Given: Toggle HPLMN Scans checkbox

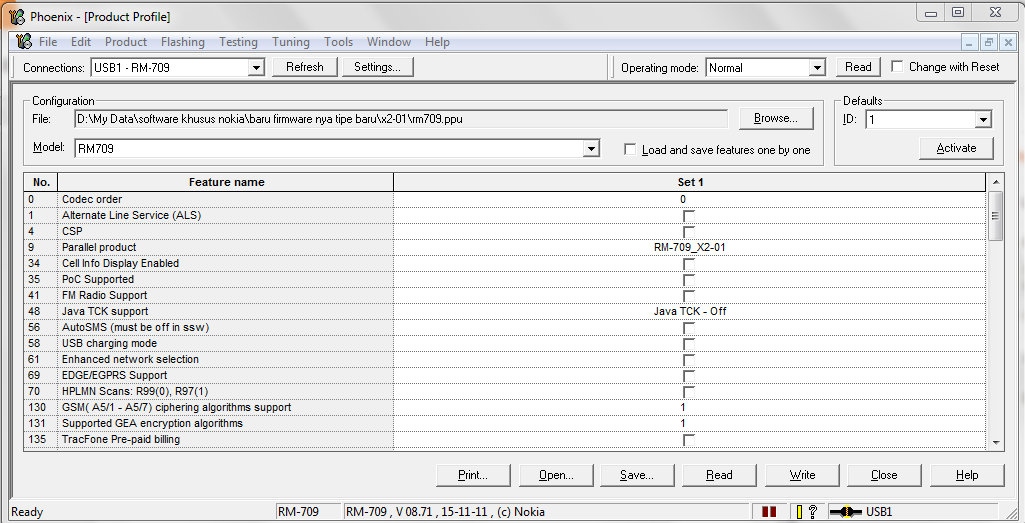Looking at the screenshot, I should click(689, 392).
